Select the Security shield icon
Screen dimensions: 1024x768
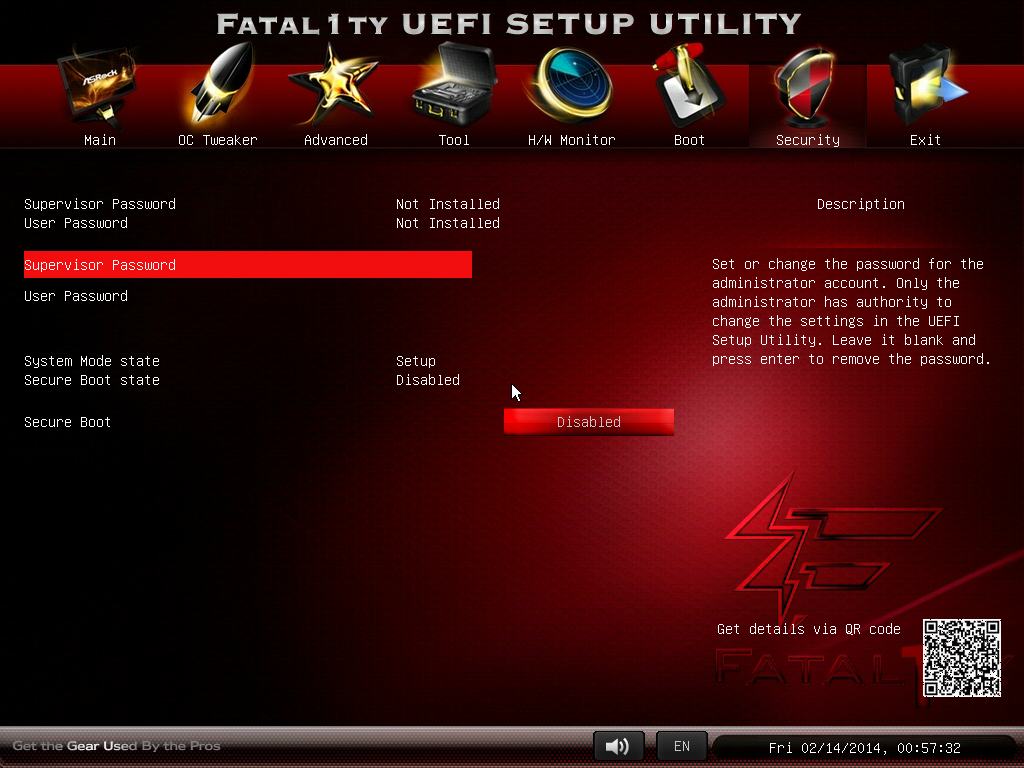pos(807,90)
